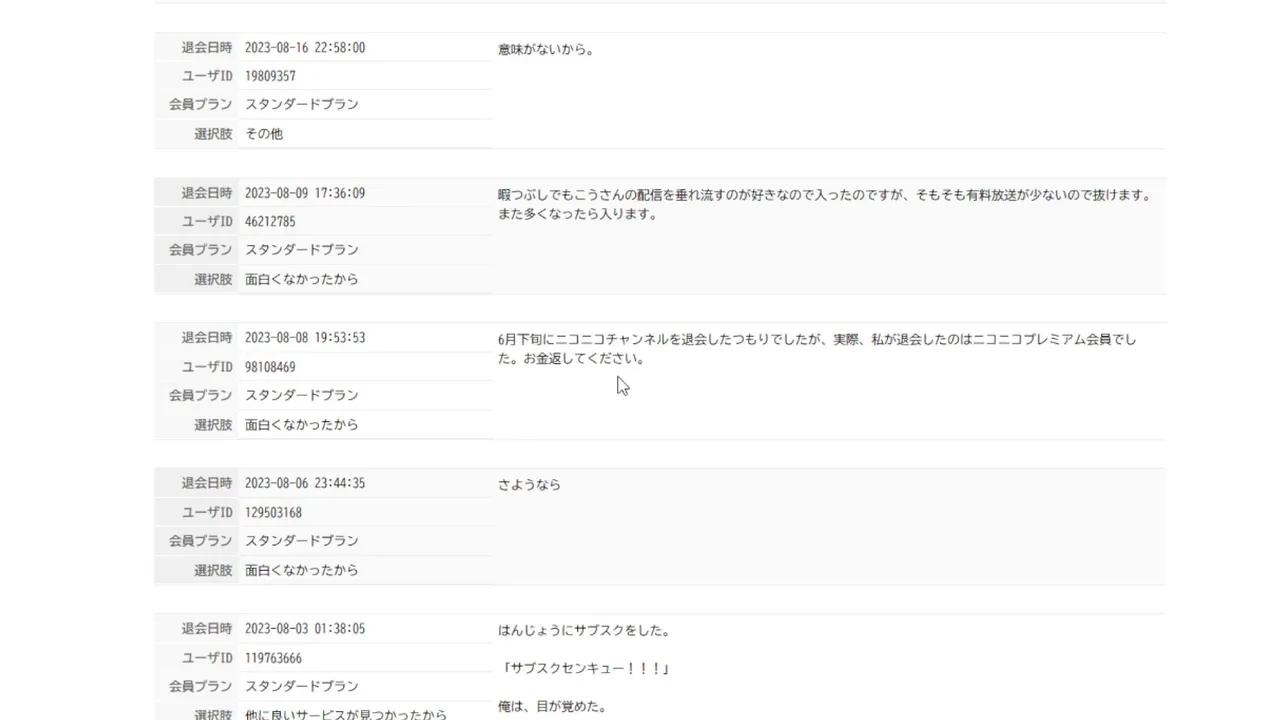The width and height of the screenshot is (1280, 720).
Task: Select withdrawal date 2023-08-06 23:44:35
Action: [305, 483]
